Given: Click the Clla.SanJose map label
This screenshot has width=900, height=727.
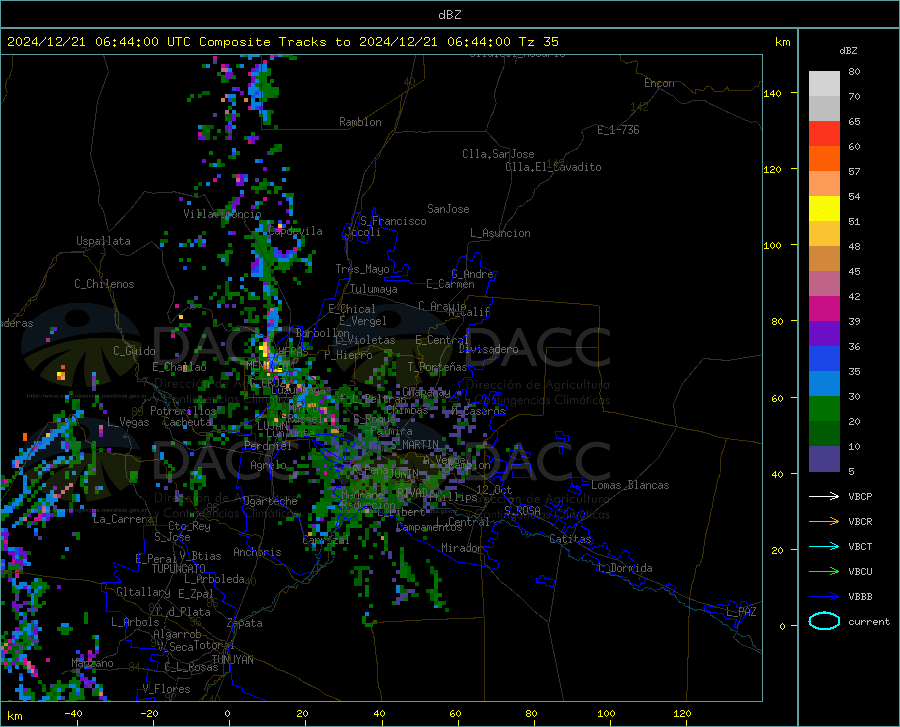Looking at the screenshot, I should [498, 154].
